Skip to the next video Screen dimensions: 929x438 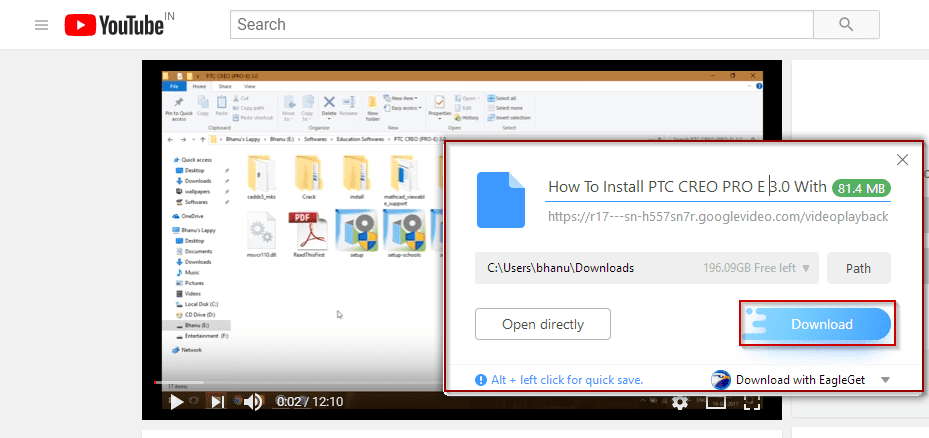[218, 402]
